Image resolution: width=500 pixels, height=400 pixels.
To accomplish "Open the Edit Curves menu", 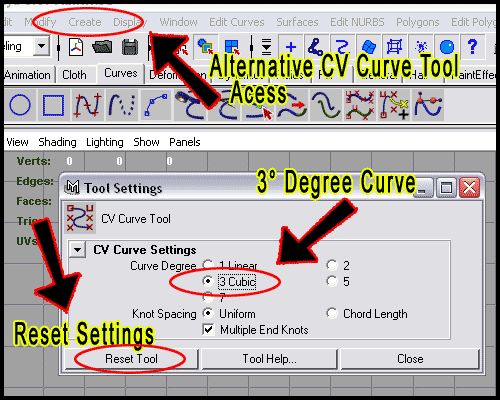I will point(237,22).
